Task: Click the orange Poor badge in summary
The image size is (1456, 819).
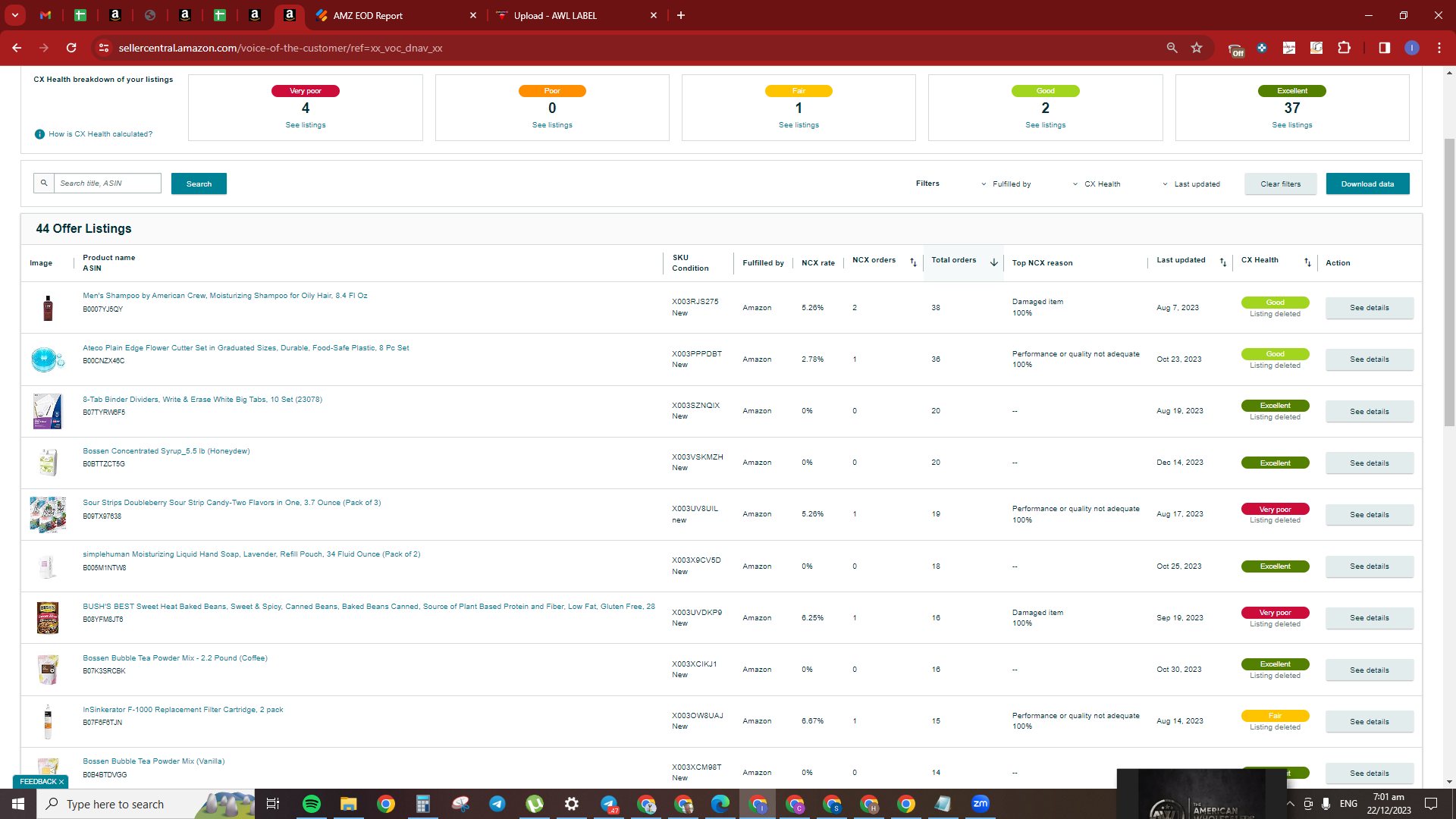Action: coord(552,91)
